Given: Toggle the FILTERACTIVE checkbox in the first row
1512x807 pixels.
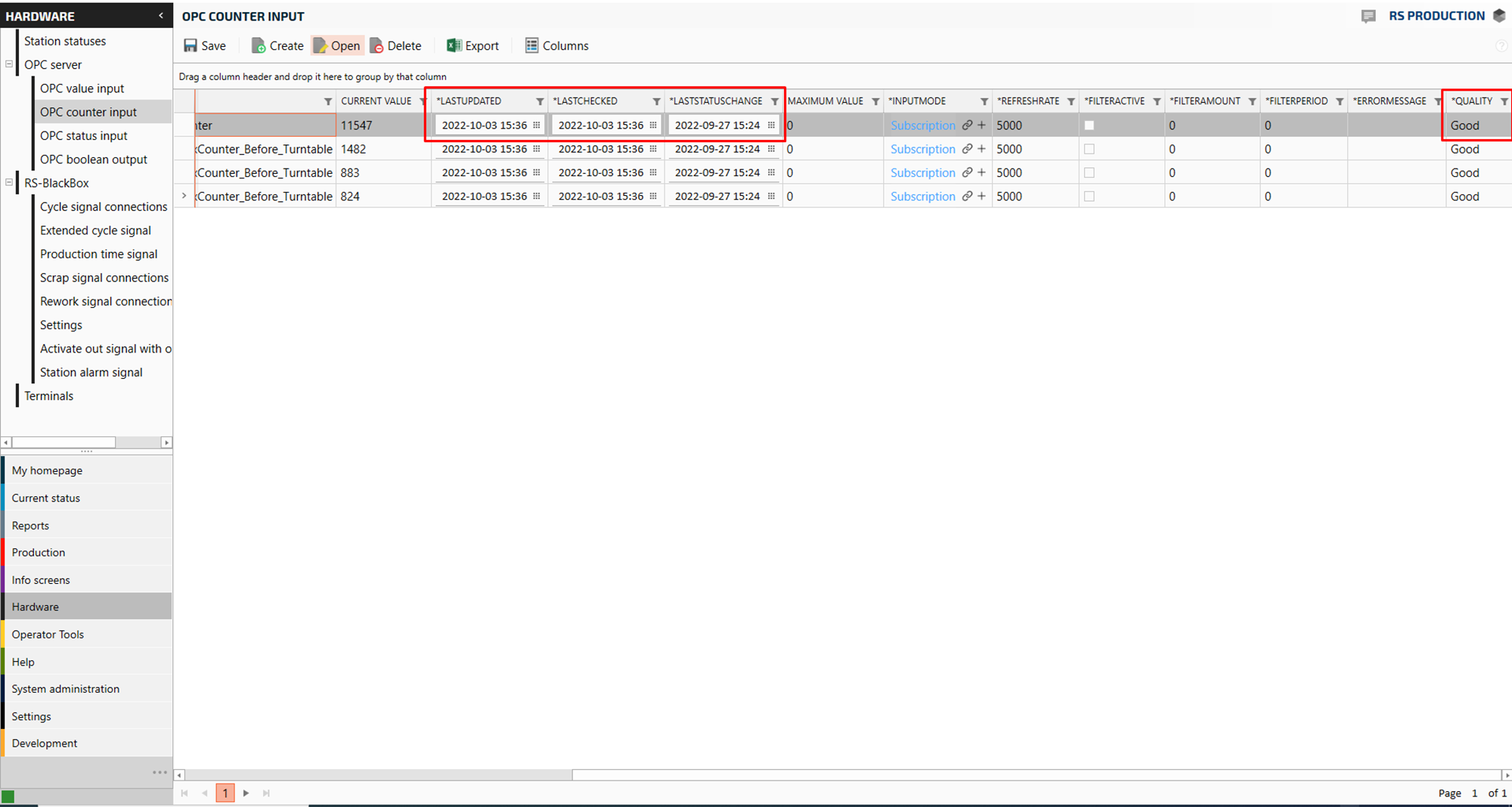Looking at the screenshot, I should [x=1089, y=126].
